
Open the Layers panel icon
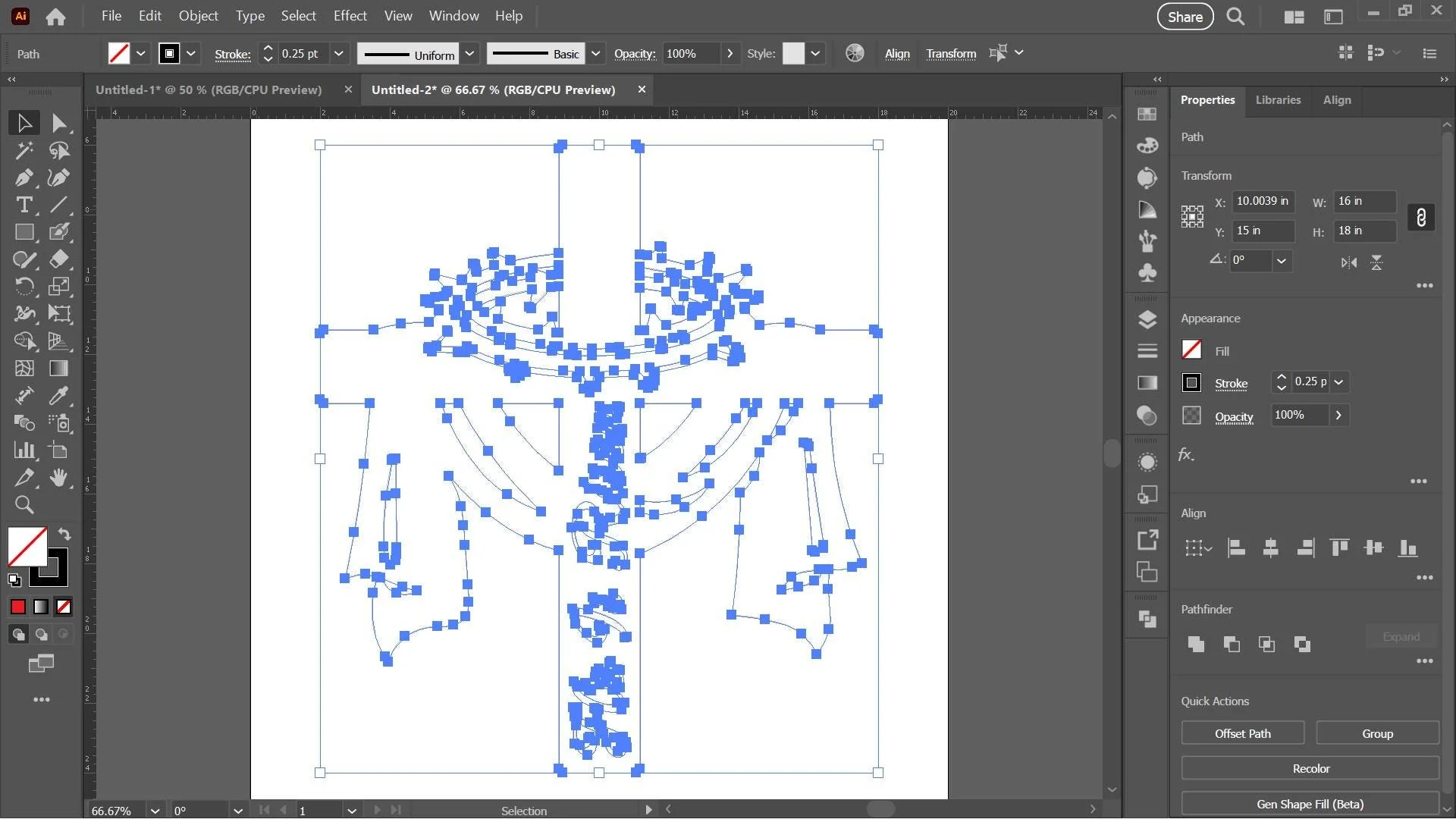[x=1147, y=319]
